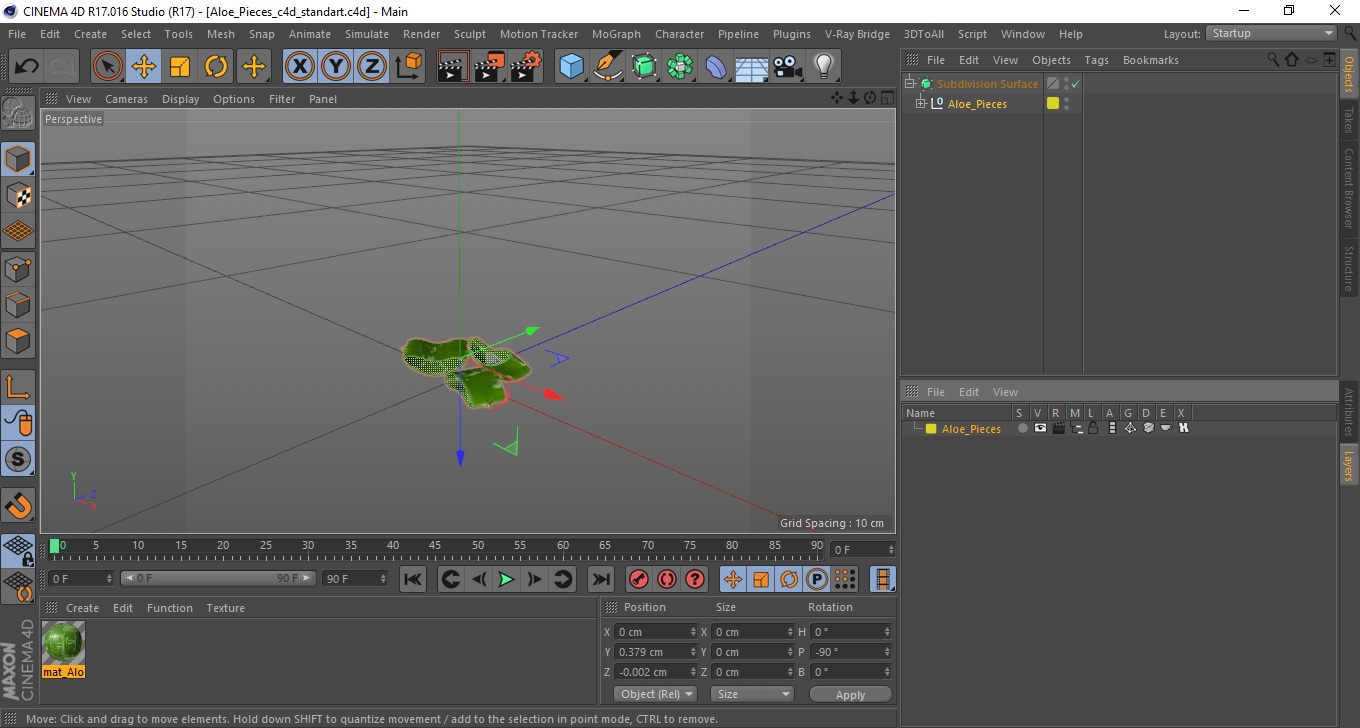This screenshot has height=728, width=1360.
Task: Click the Tweak mode mouse icon
Action: [x=18, y=423]
